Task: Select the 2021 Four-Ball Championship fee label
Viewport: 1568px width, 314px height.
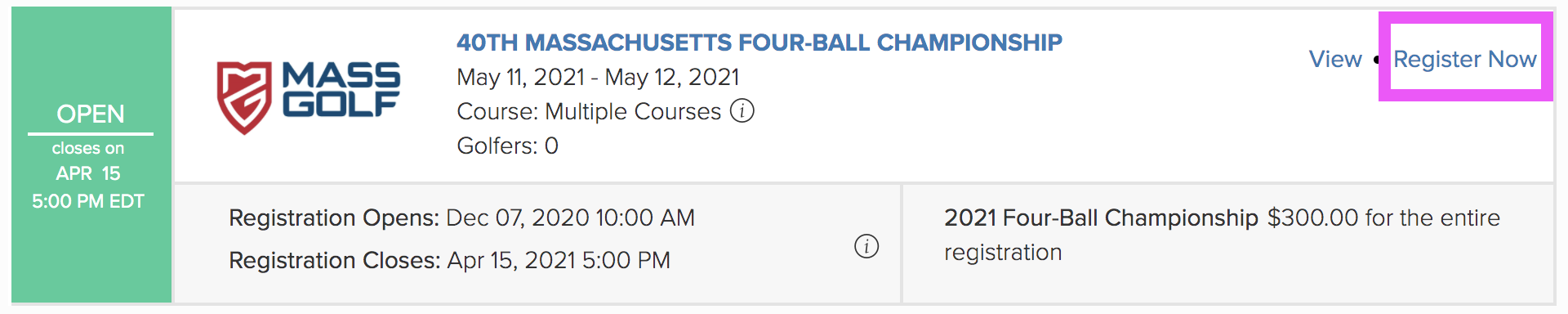Action: point(1101,218)
